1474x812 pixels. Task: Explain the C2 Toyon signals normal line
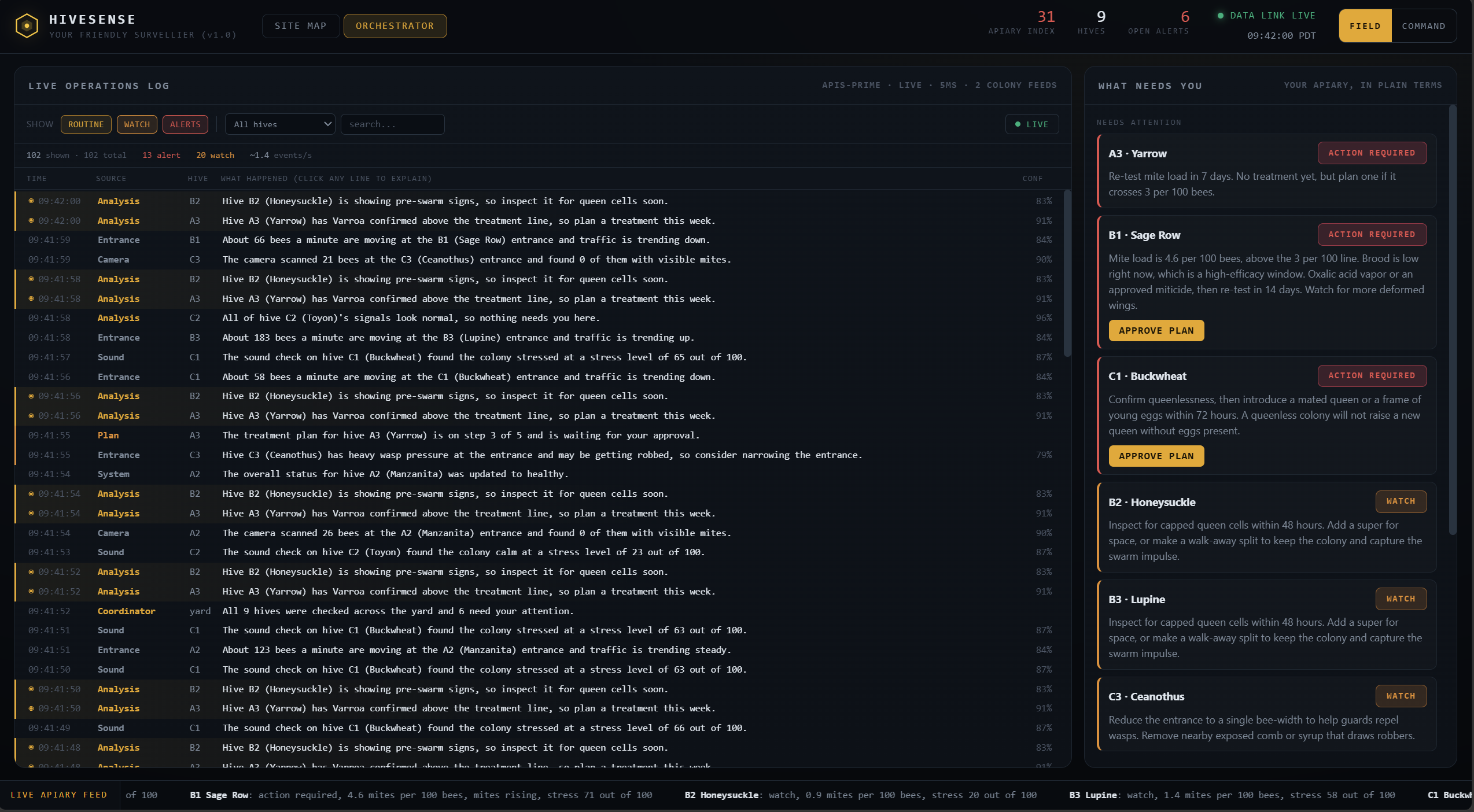[x=539, y=318]
